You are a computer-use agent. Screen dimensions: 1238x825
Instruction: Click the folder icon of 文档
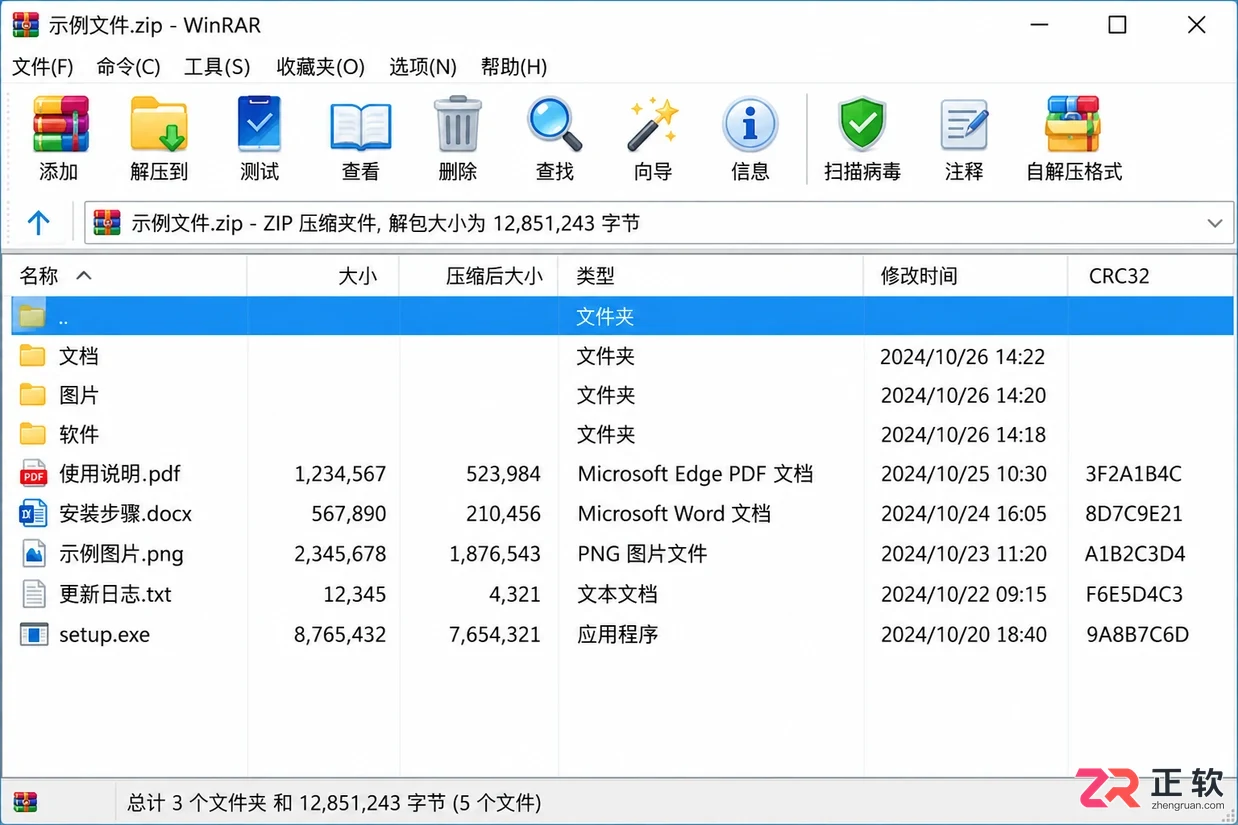coord(33,355)
